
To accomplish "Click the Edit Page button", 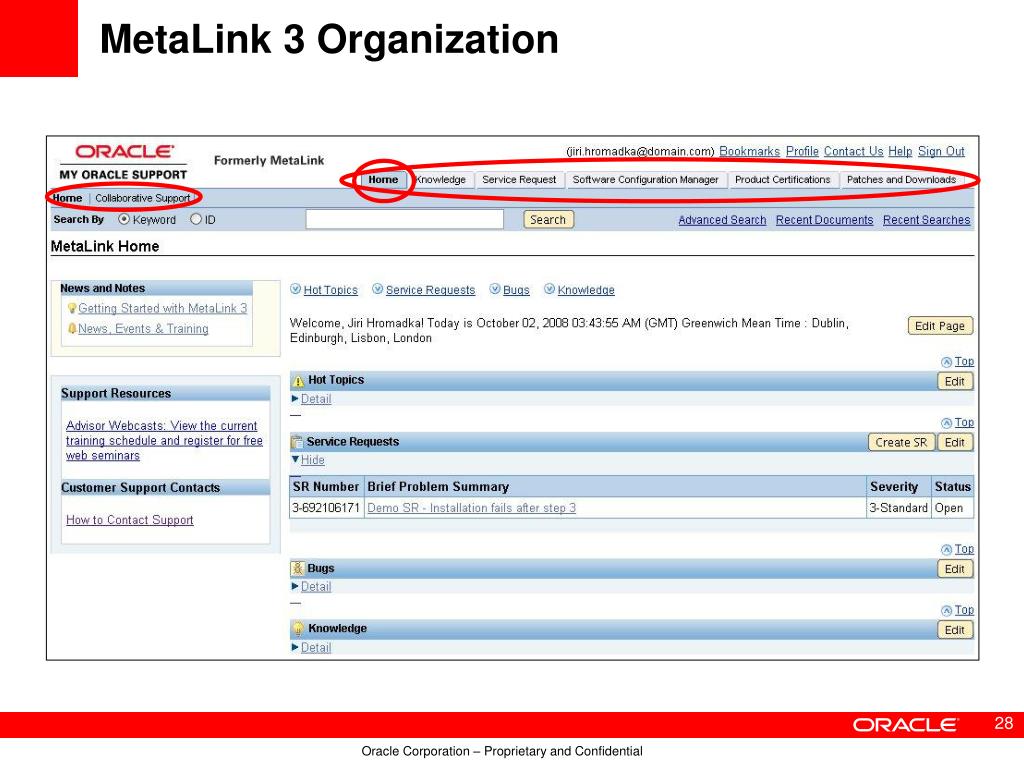I will tap(940, 326).
